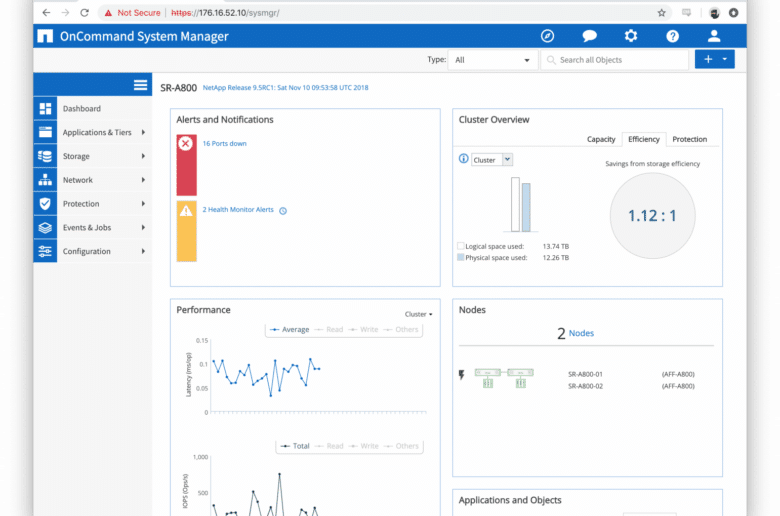Click the Network topology icon

coord(45,180)
